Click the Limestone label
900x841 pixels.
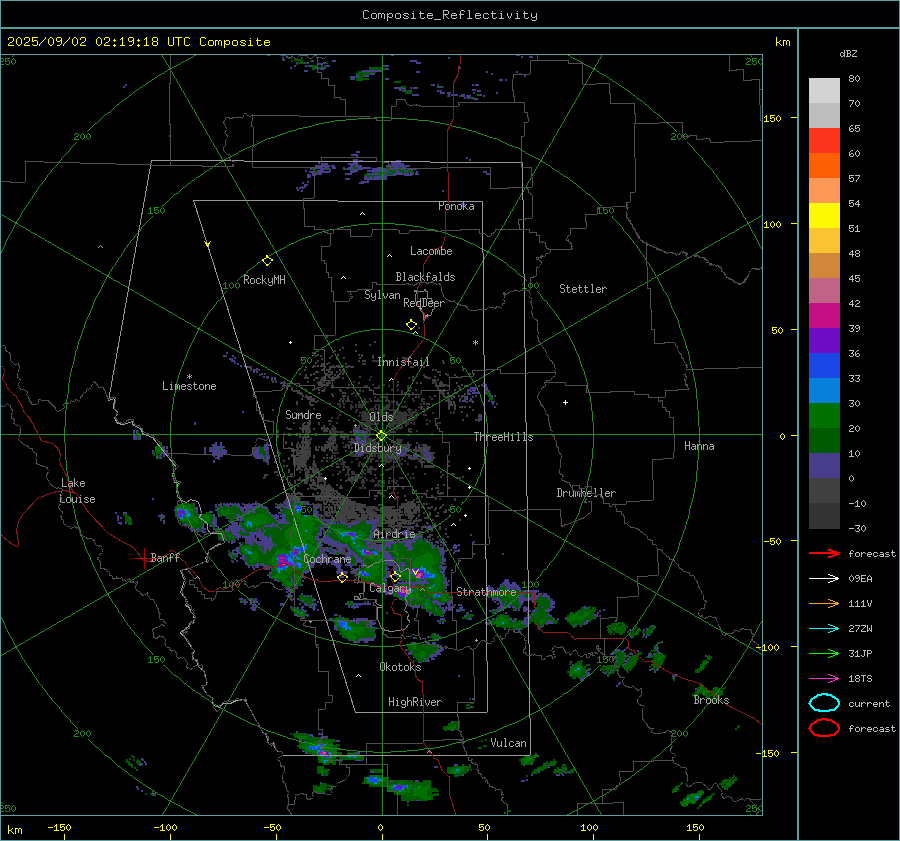tap(189, 386)
